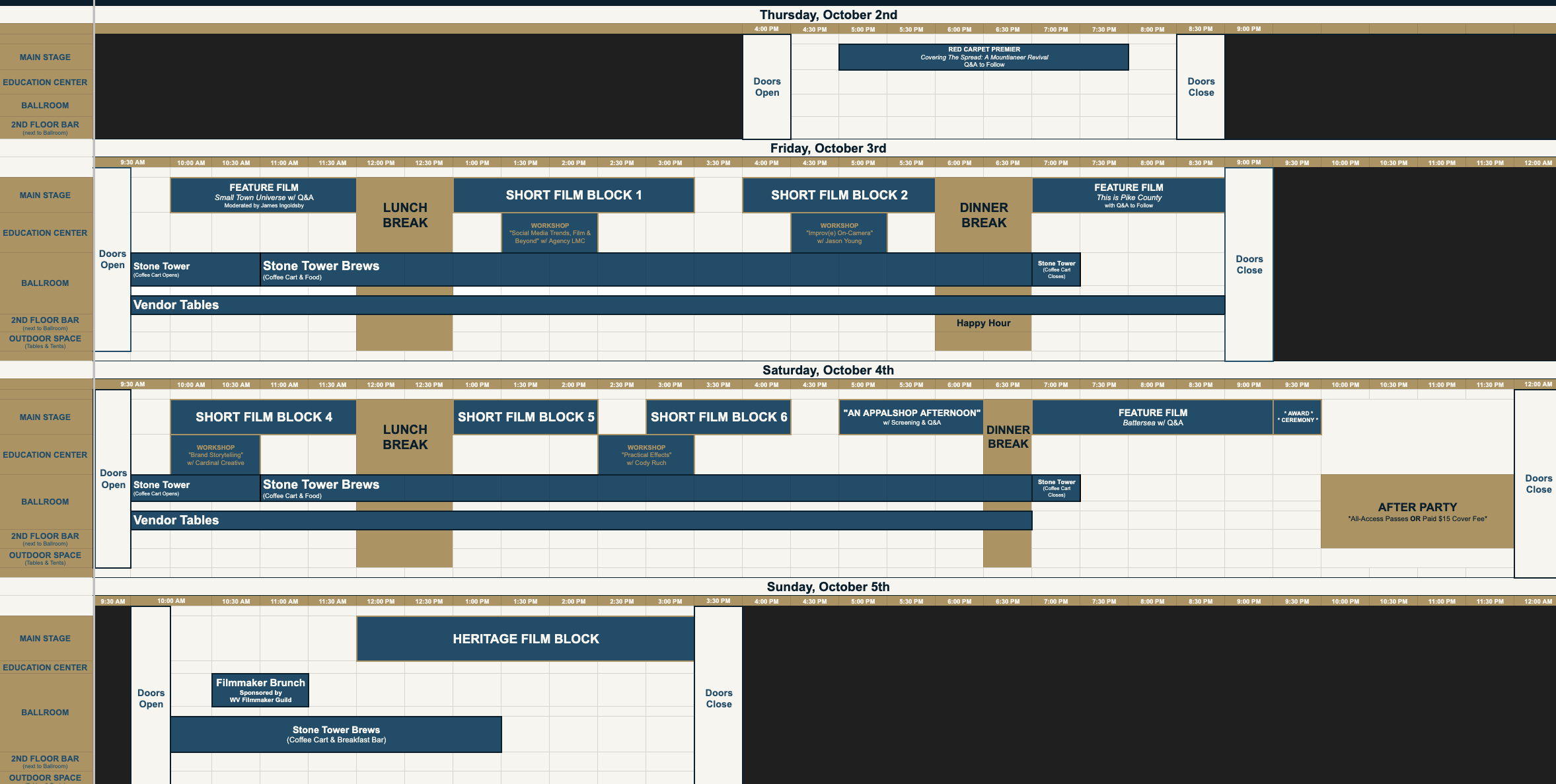
Task: Select Short Film Block 6 on Saturday
Action: [x=718, y=417]
